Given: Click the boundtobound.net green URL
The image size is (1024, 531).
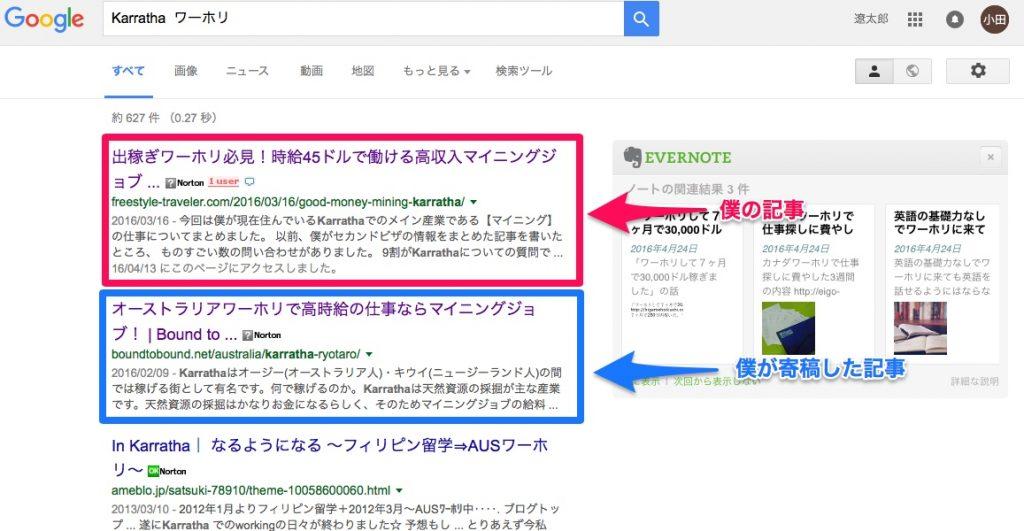Looking at the screenshot, I should 236,354.
